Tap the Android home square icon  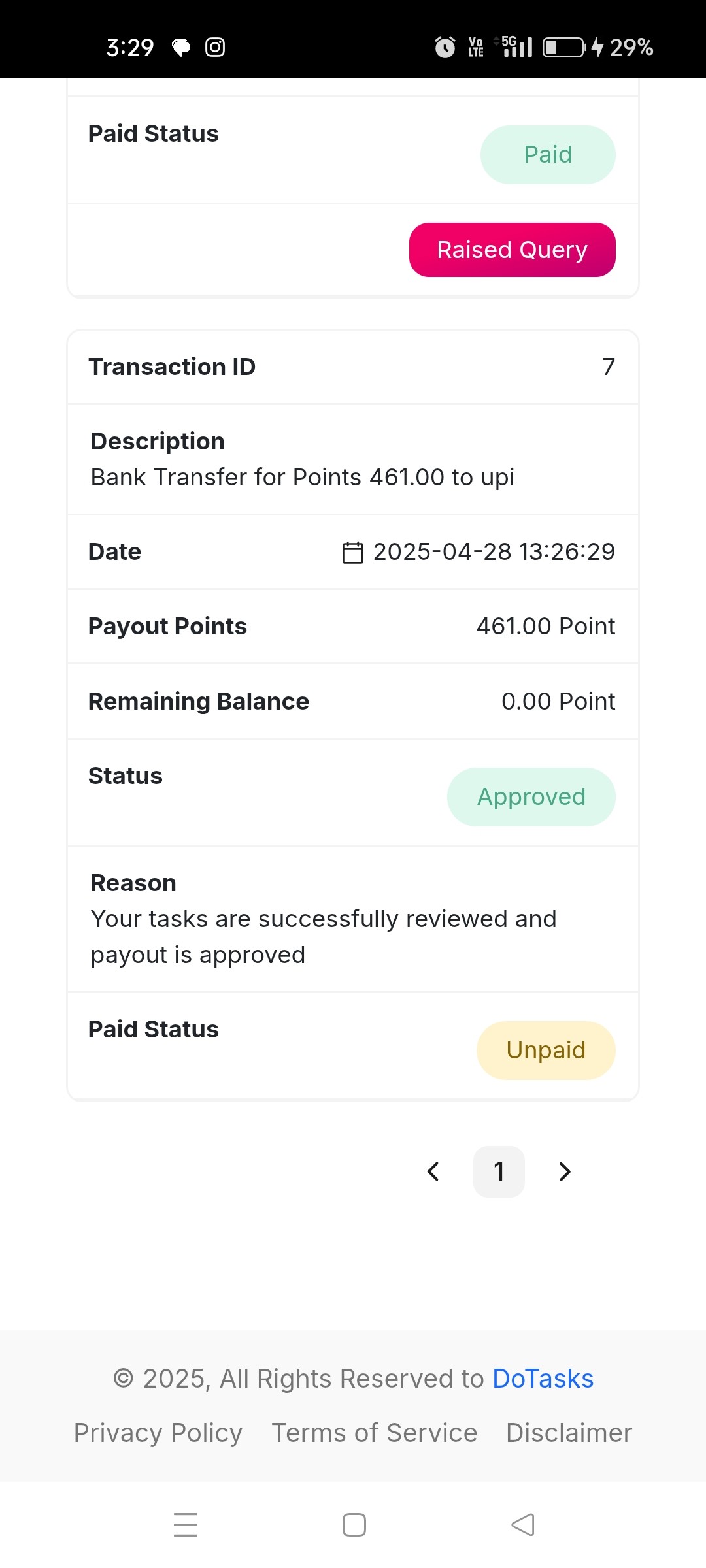pyautogui.click(x=354, y=1525)
